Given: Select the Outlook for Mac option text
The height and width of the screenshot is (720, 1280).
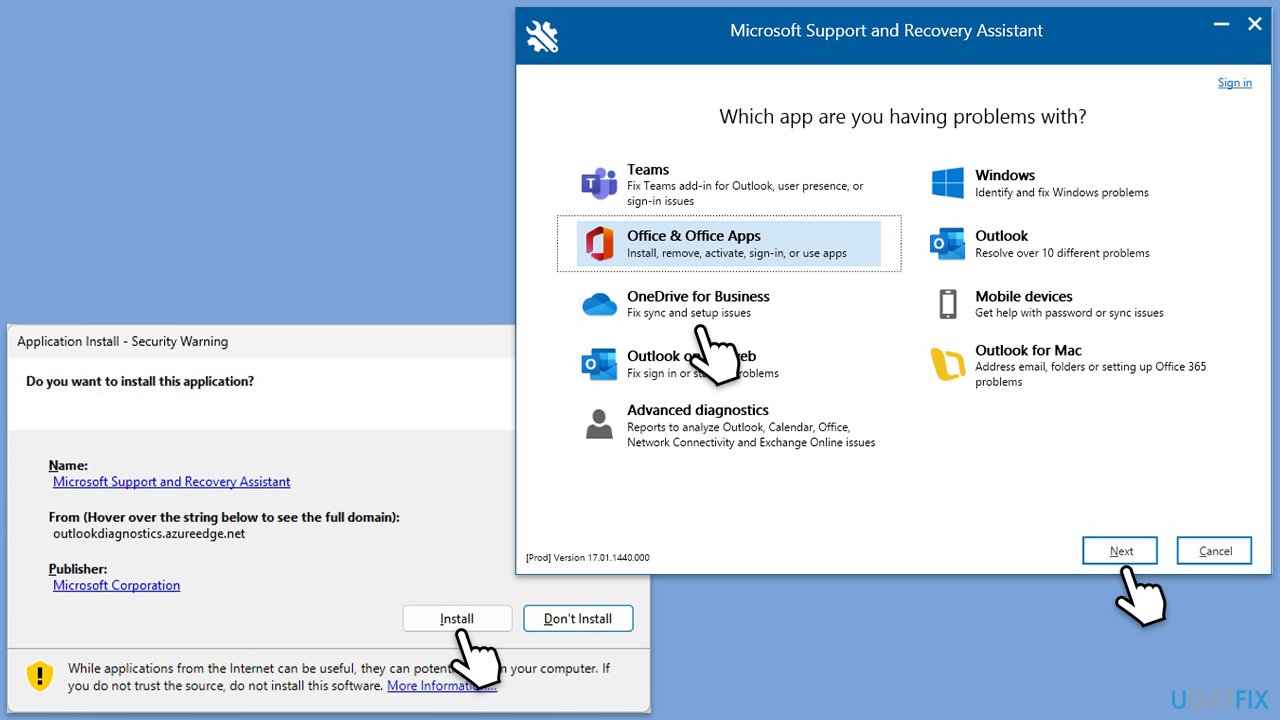Looking at the screenshot, I should [x=1028, y=350].
